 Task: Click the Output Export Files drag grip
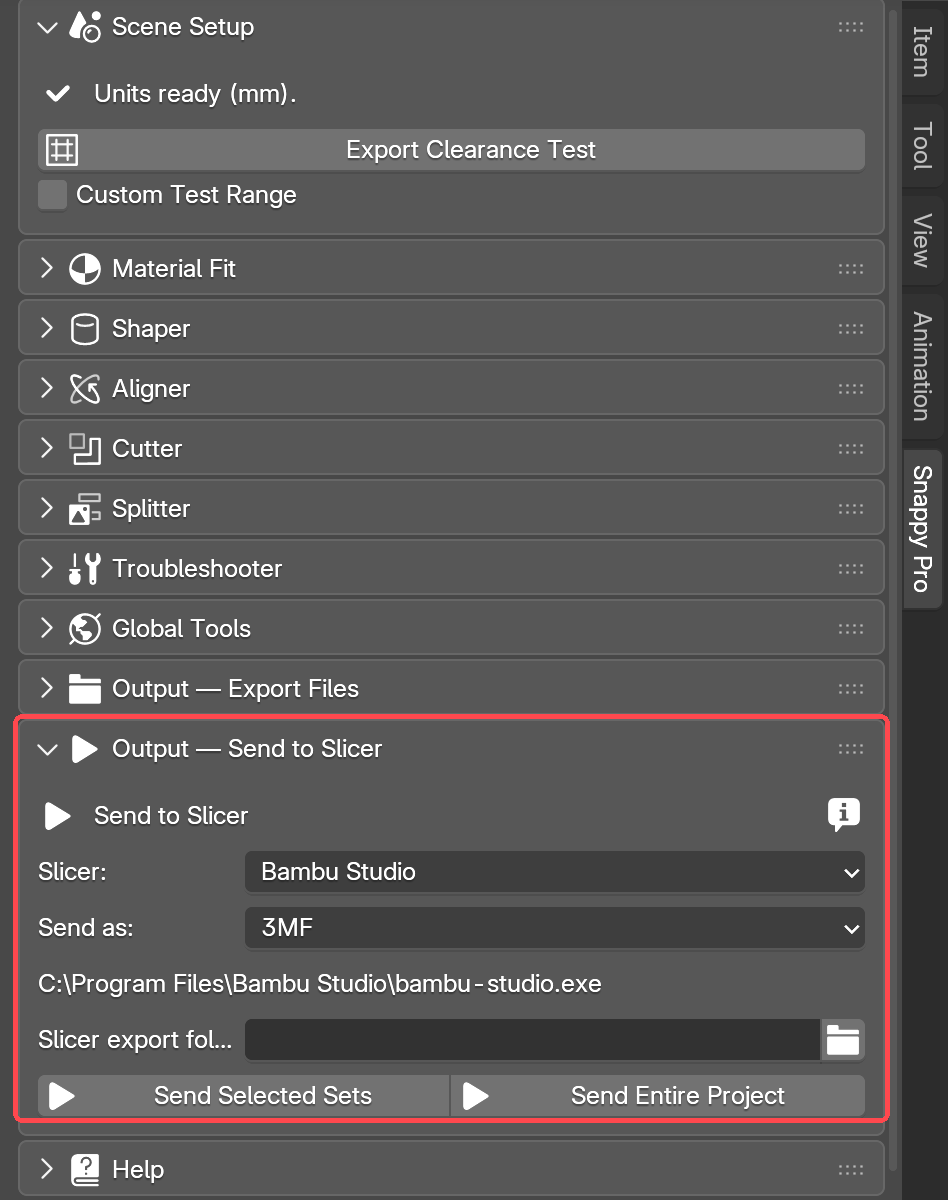tap(851, 689)
